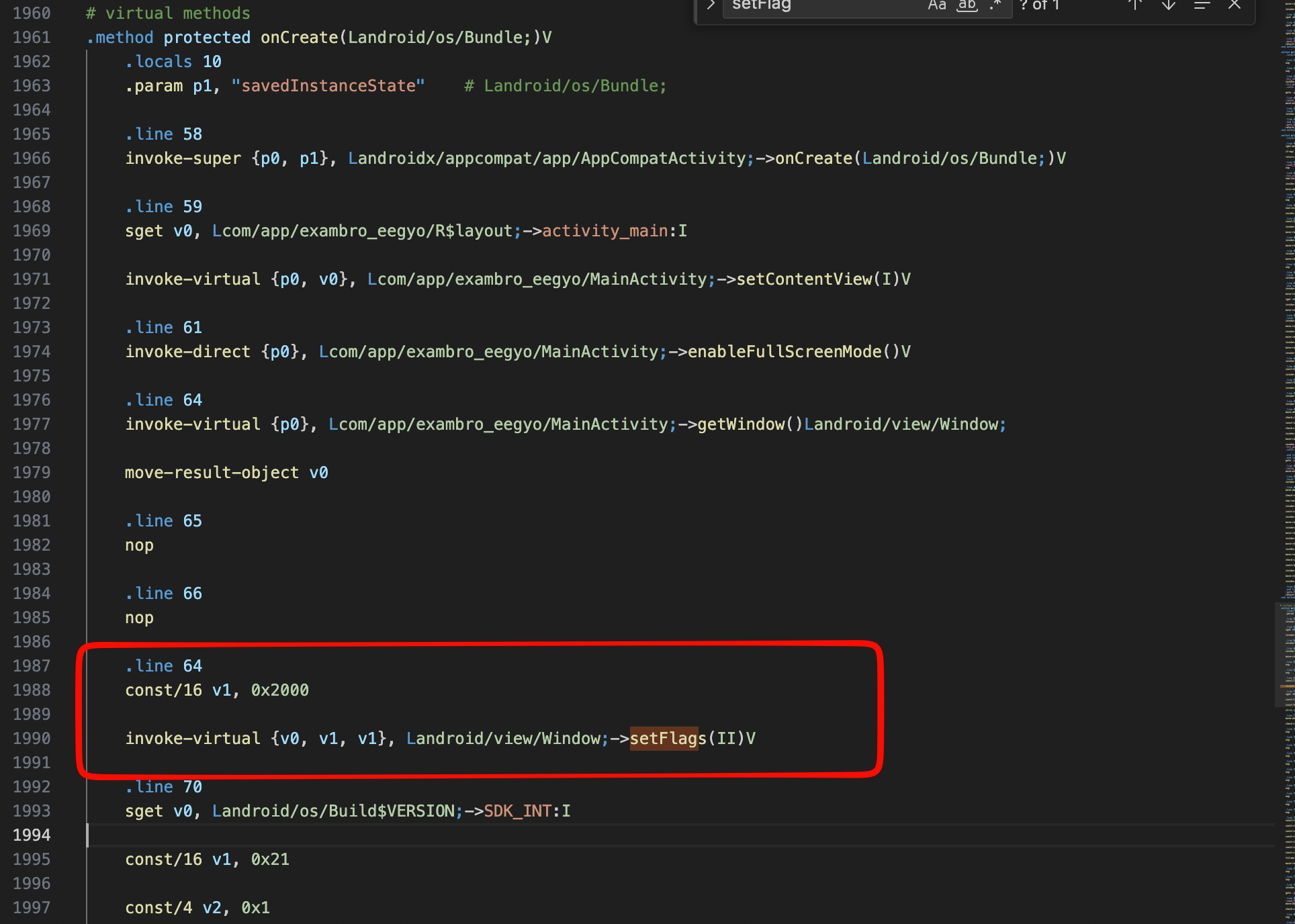The height and width of the screenshot is (924, 1295).
Task: Place cursor on empty line 1994
Action: pyautogui.click(x=403, y=835)
